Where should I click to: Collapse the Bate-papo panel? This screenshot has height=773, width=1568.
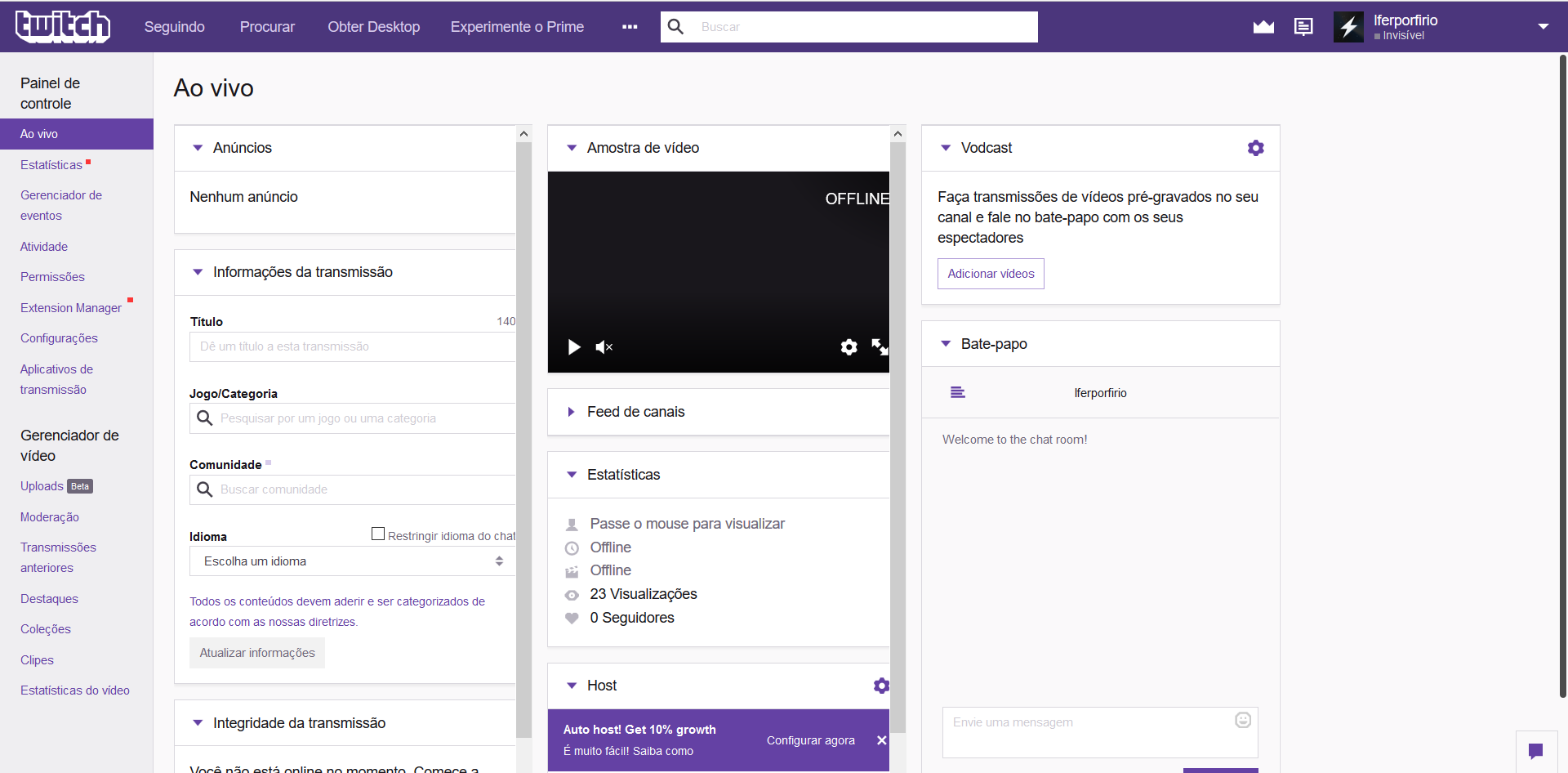click(946, 344)
